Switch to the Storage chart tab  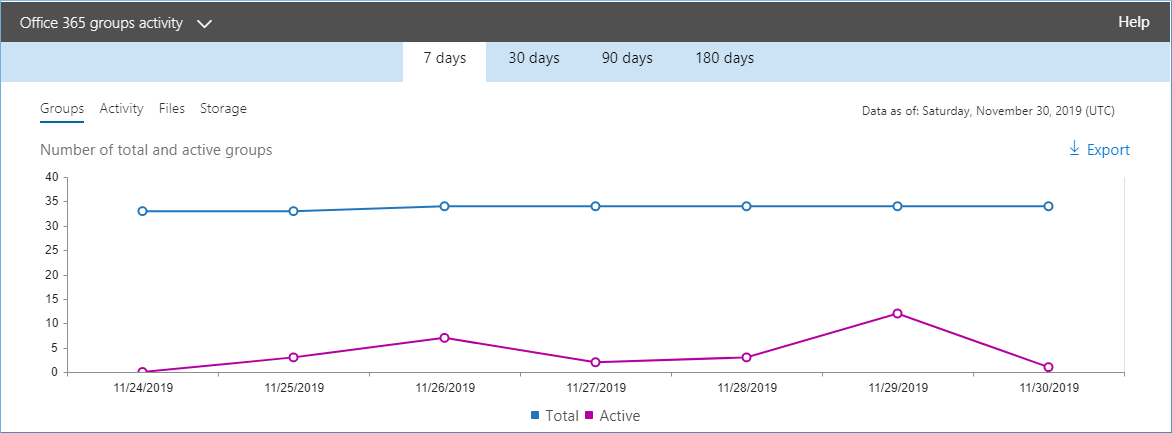click(x=223, y=108)
